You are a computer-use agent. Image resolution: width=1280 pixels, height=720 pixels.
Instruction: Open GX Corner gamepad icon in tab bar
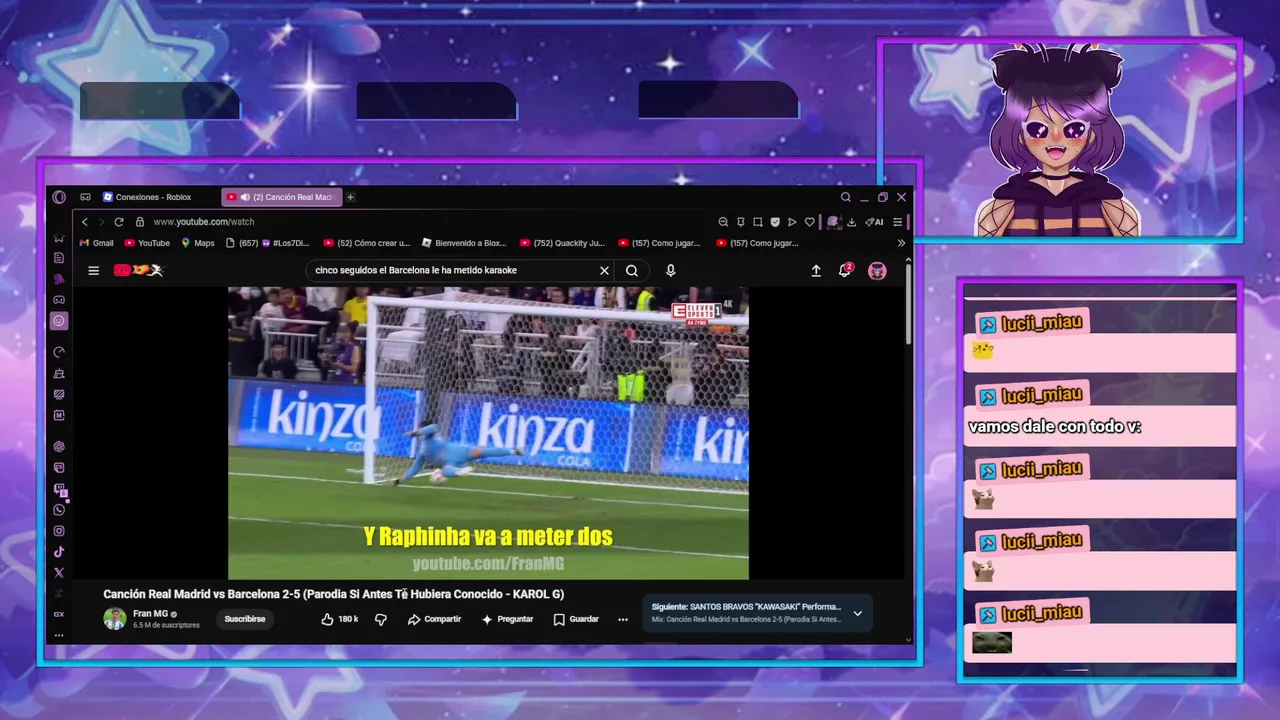[85, 197]
